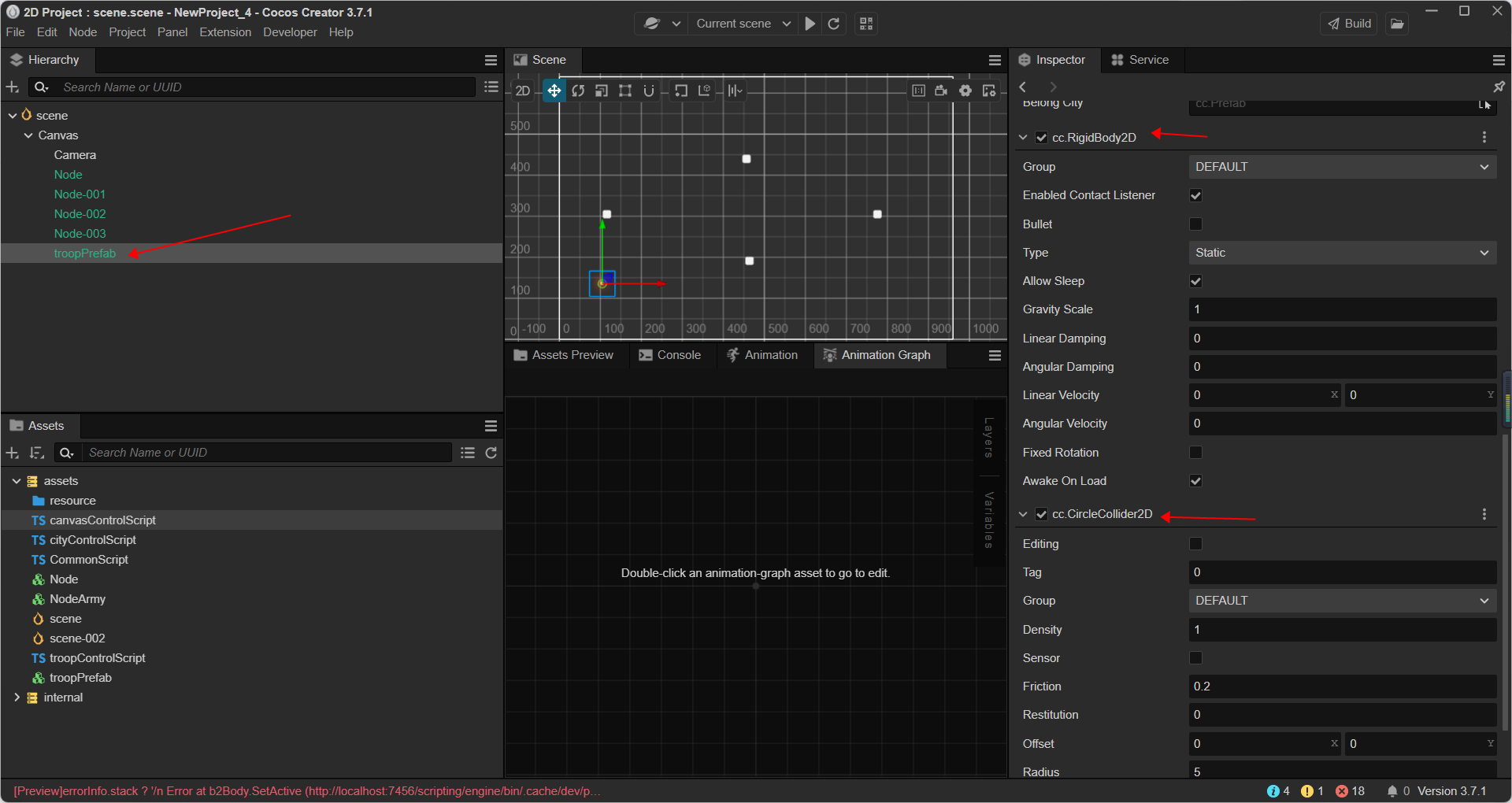Enable the Bullet checkbox
Viewport: 1512px width, 803px height.
pyautogui.click(x=1195, y=224)
